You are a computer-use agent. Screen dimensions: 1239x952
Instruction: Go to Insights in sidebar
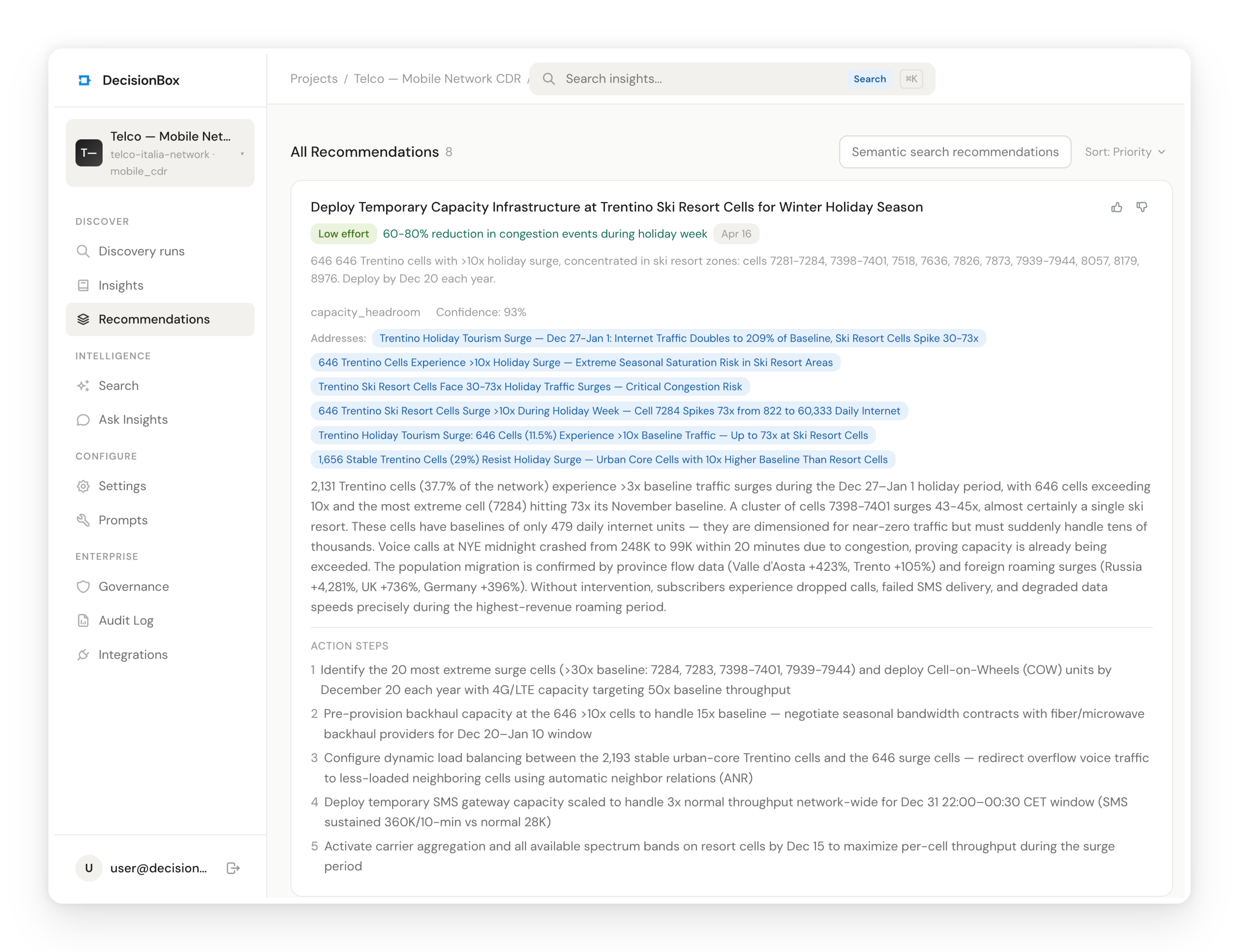121,285
